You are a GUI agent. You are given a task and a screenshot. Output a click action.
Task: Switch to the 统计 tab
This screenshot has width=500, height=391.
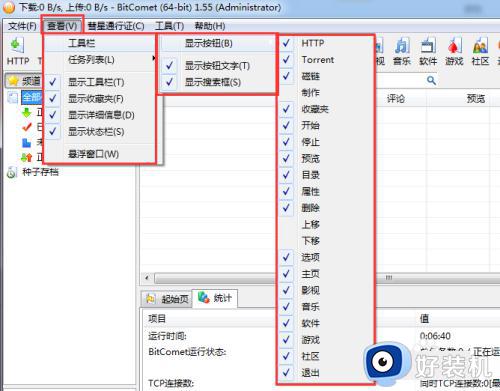pyautogui.click(x=215, y=298)
